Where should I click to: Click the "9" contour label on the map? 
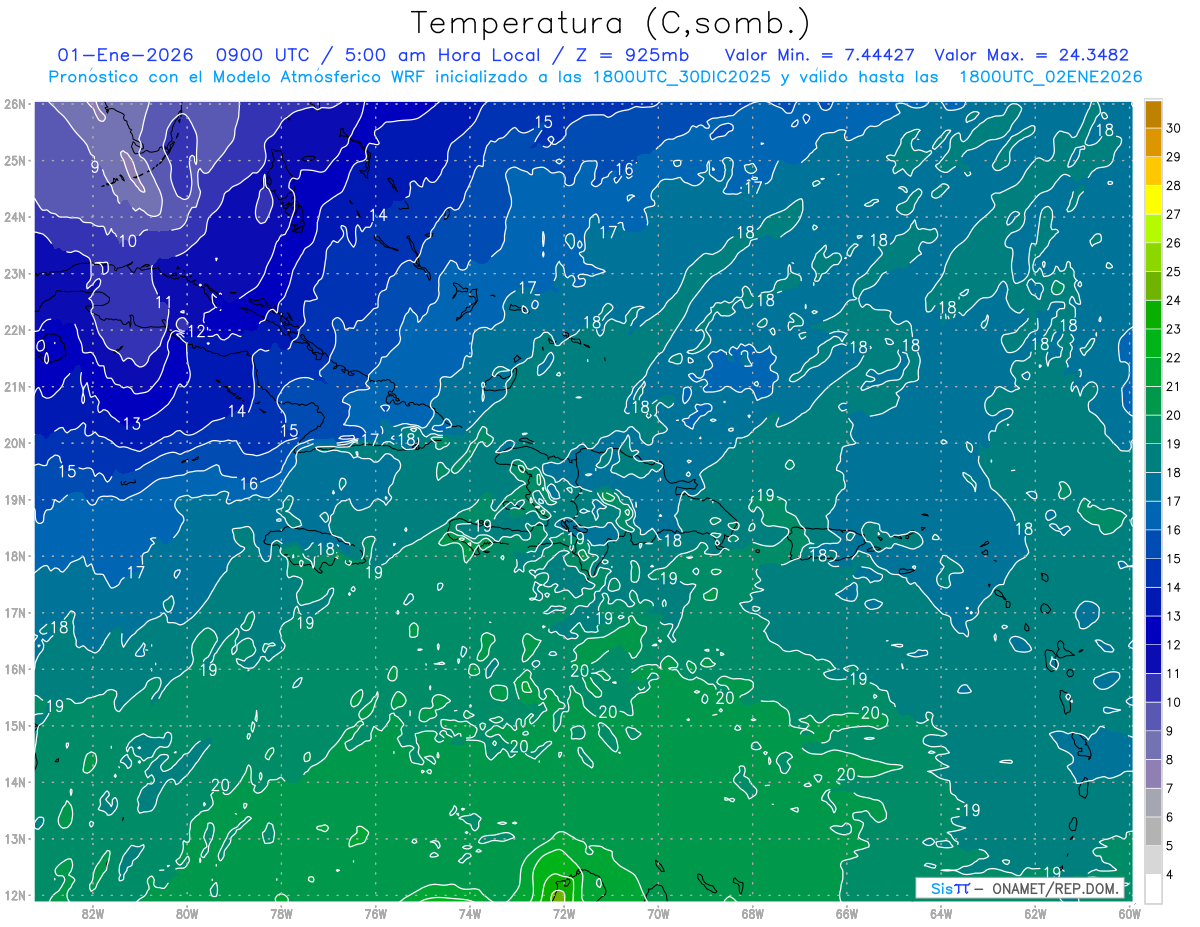[x=95, y=168]
